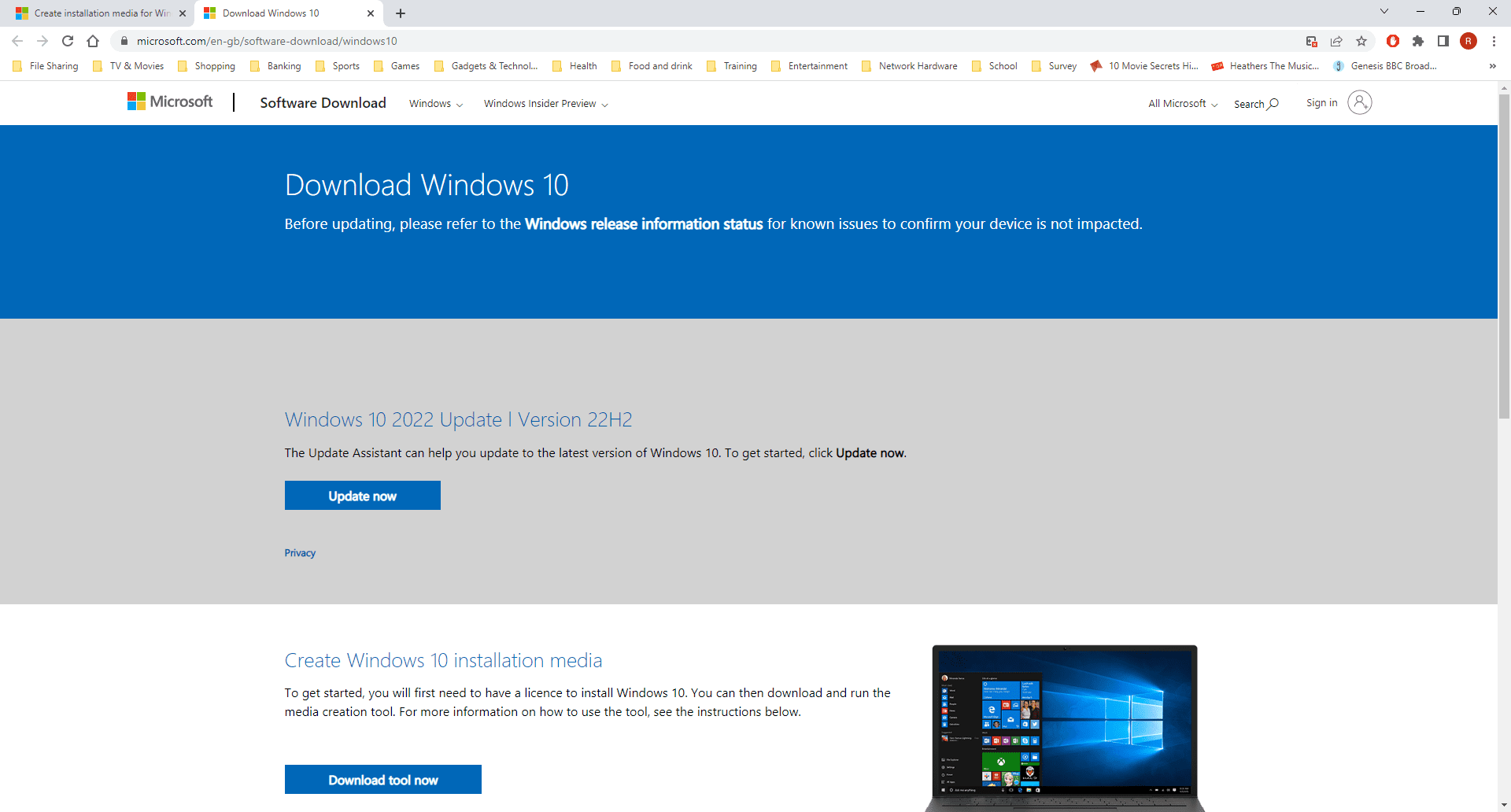Open the red R profile avatar
This screenshot has width=1511, height=812.
click(1469, 41)
